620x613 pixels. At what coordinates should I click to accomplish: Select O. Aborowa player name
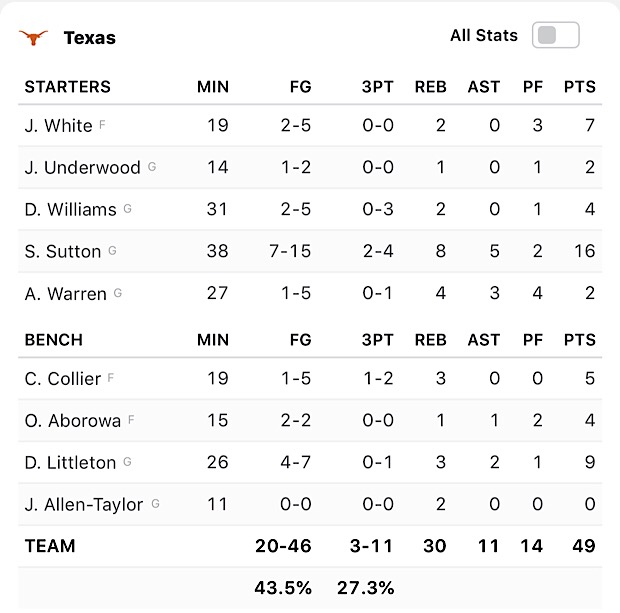73,421
